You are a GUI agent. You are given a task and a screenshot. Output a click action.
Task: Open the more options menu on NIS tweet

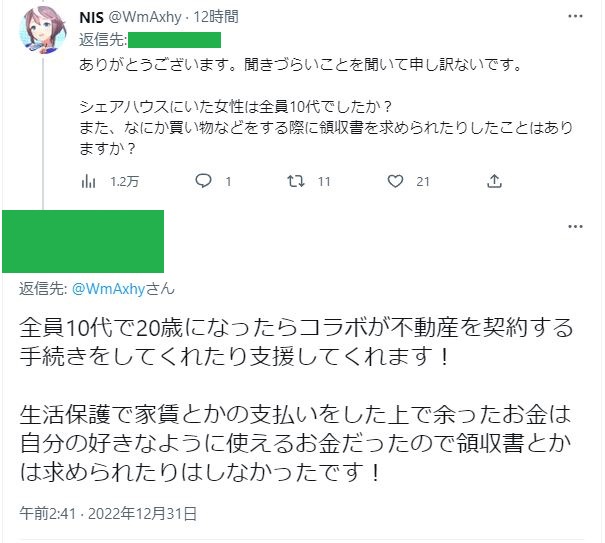[x=574, y=18]
